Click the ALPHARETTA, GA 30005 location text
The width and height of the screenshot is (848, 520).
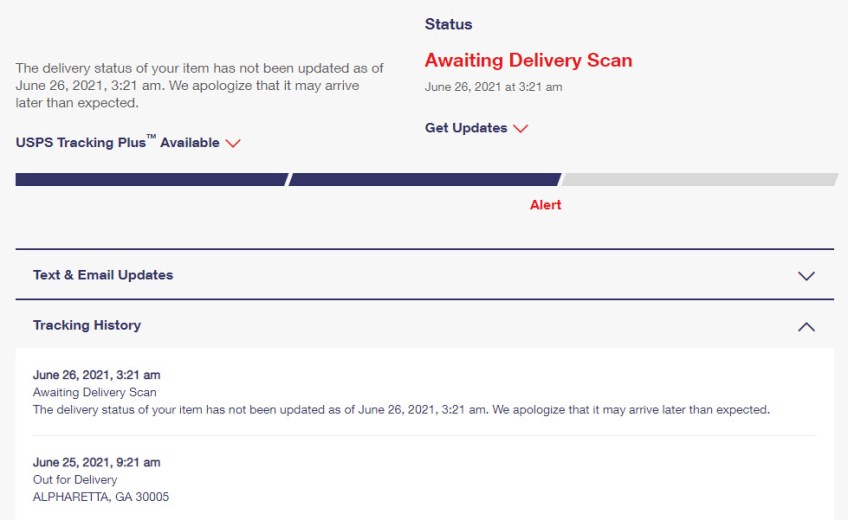click(98, 497)
